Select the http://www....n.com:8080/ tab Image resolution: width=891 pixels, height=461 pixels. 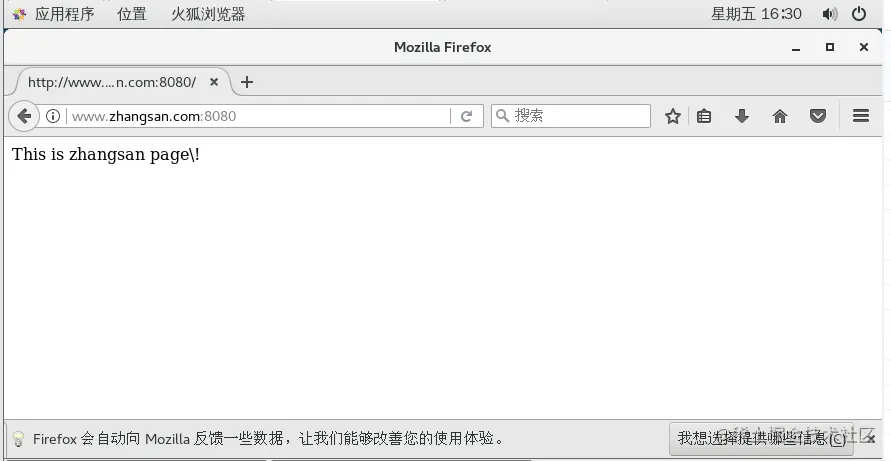coord(113,82)
